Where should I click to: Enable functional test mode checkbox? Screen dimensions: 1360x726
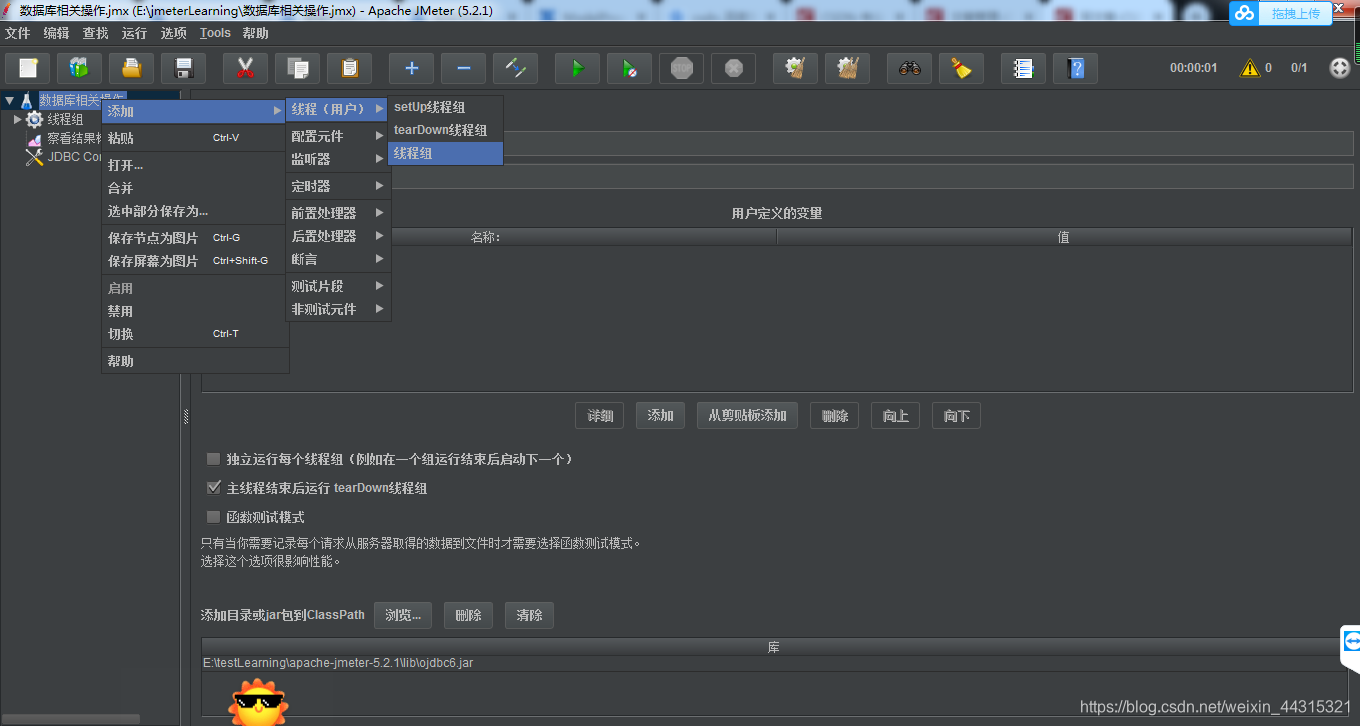coord(213,517)
